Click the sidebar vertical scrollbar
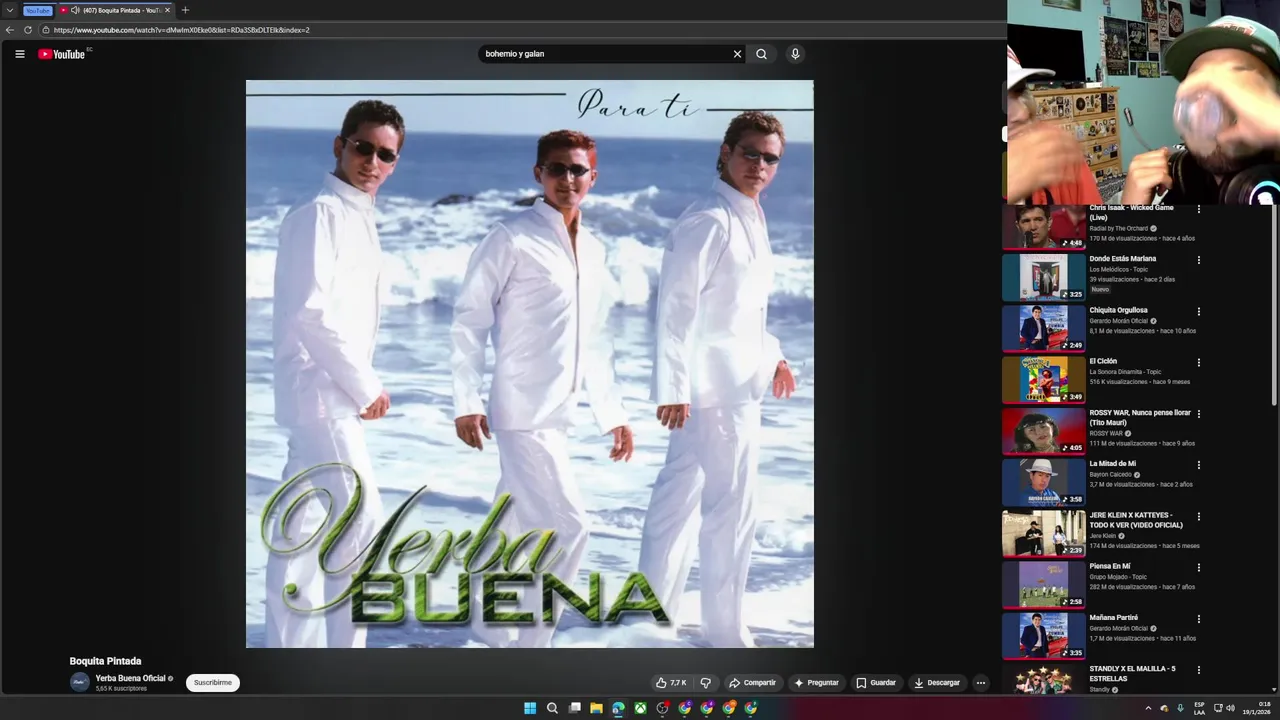Screen dimensions: 1280x720 1273,305
